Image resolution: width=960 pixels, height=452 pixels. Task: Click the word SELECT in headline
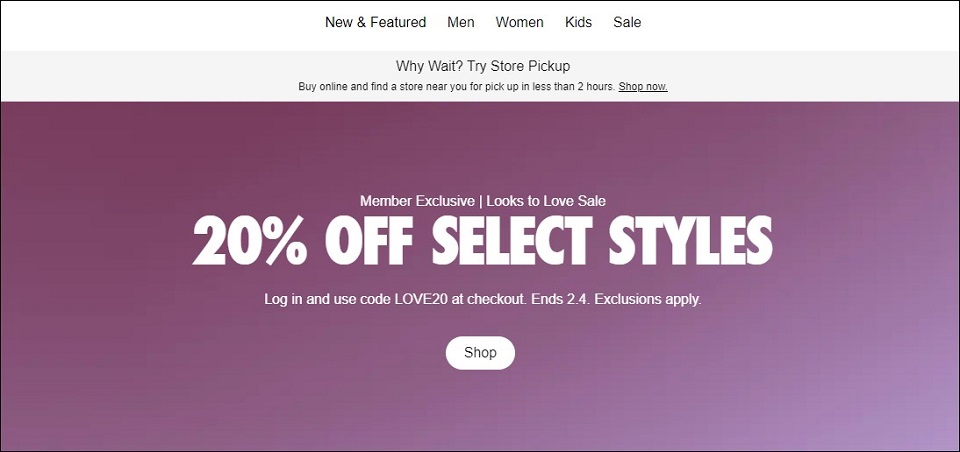[x=512, y=241]
